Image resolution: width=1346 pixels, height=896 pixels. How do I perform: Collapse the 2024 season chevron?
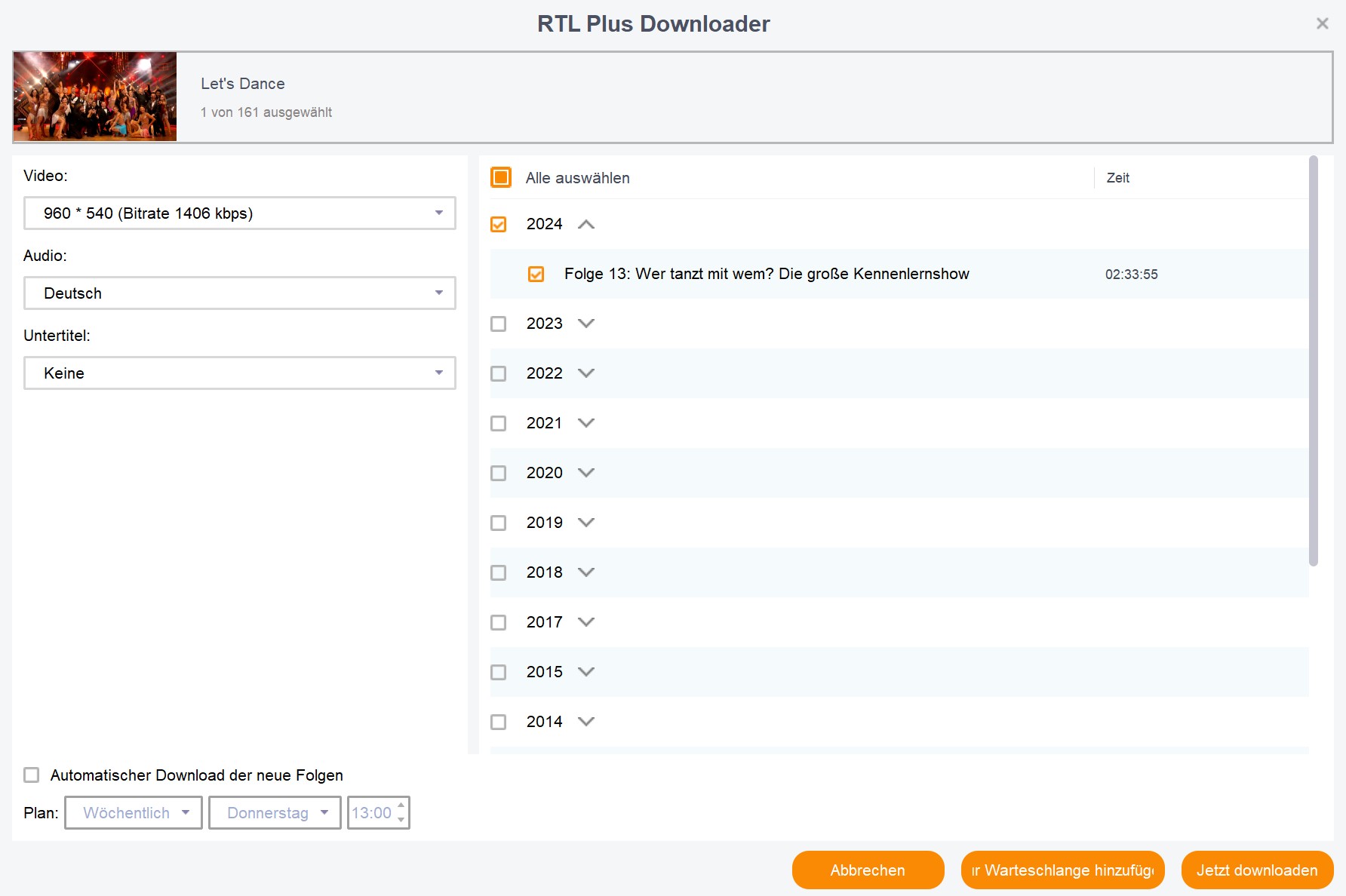point(586,224)
